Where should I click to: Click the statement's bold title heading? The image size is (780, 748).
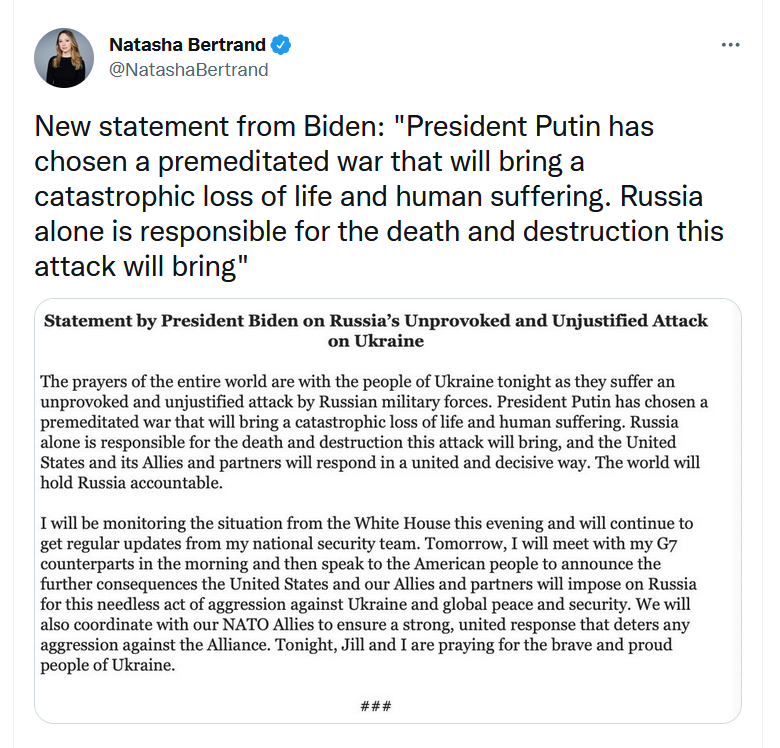pyautogui.click(x=375, y=321)
